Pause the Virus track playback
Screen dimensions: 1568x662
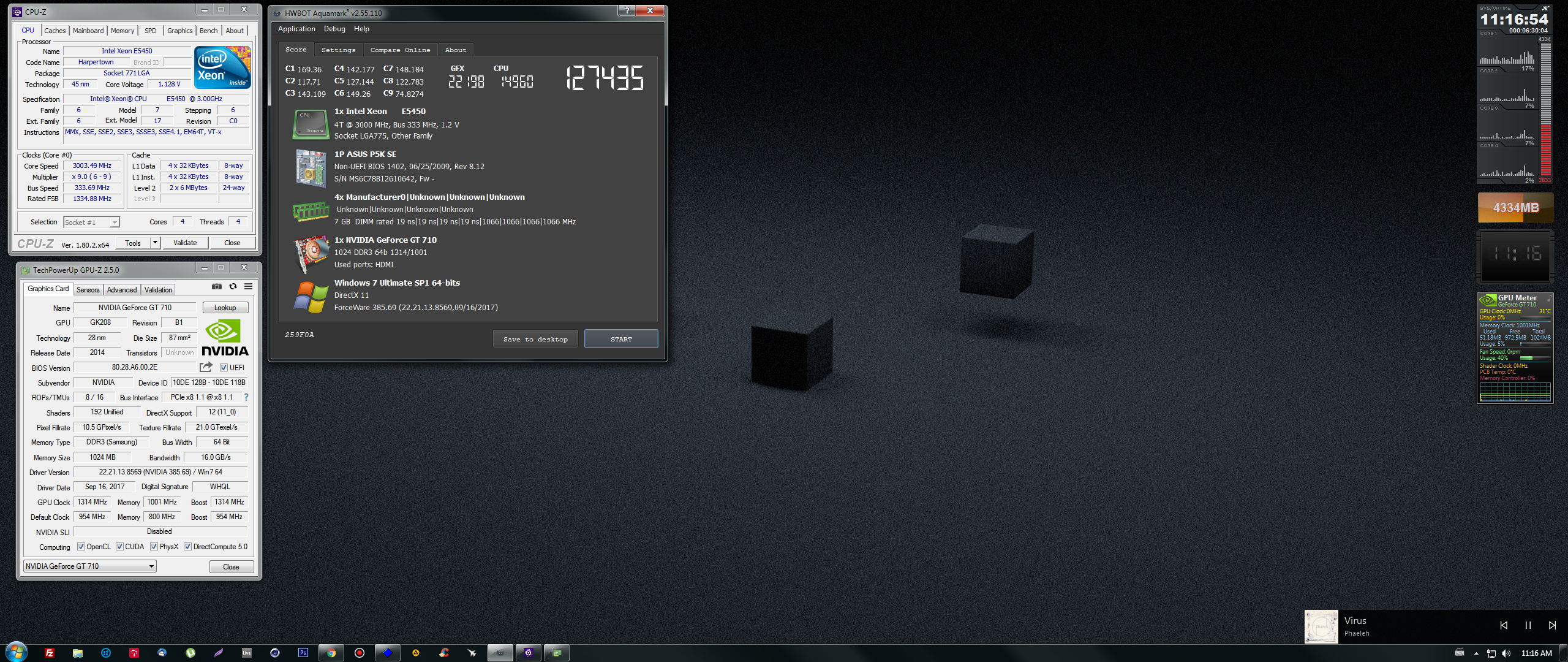[x=1528, y=625]
